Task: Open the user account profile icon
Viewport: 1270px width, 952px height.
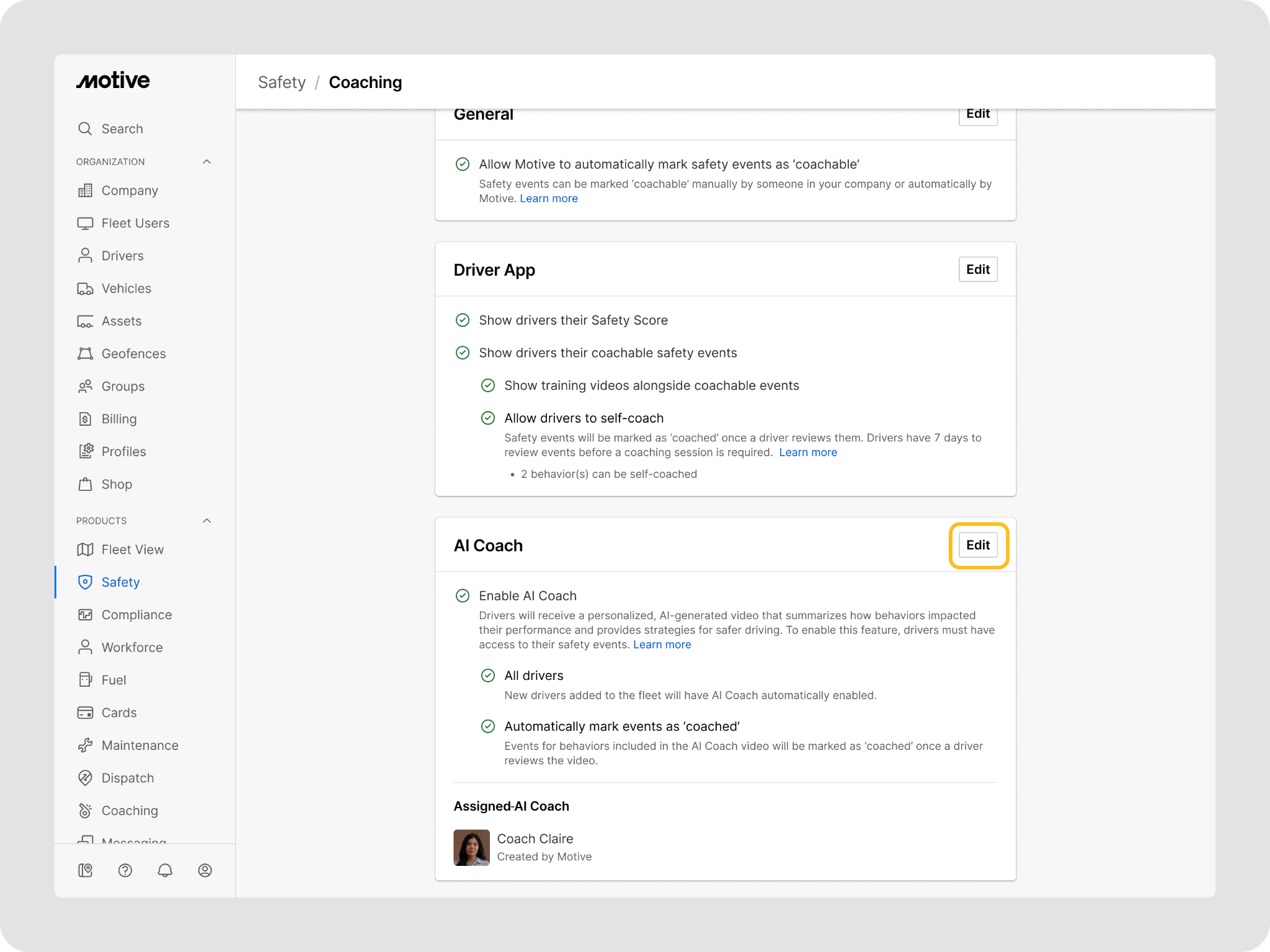Action: pos(205,870)
